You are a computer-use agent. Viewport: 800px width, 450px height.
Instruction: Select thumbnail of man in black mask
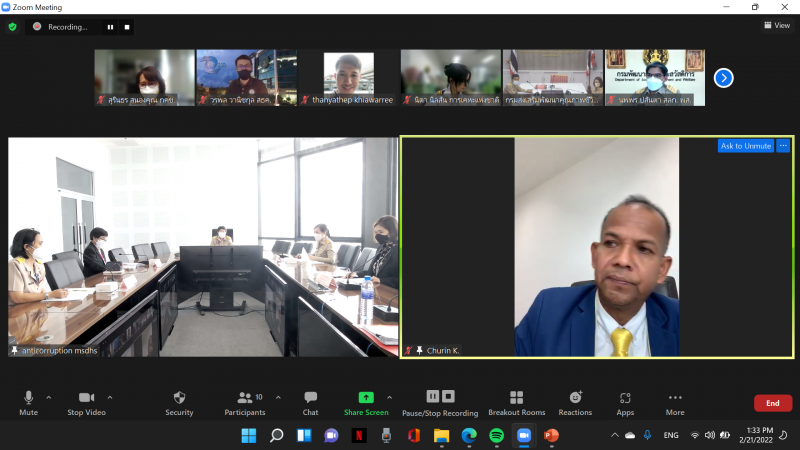coord(246,78)
